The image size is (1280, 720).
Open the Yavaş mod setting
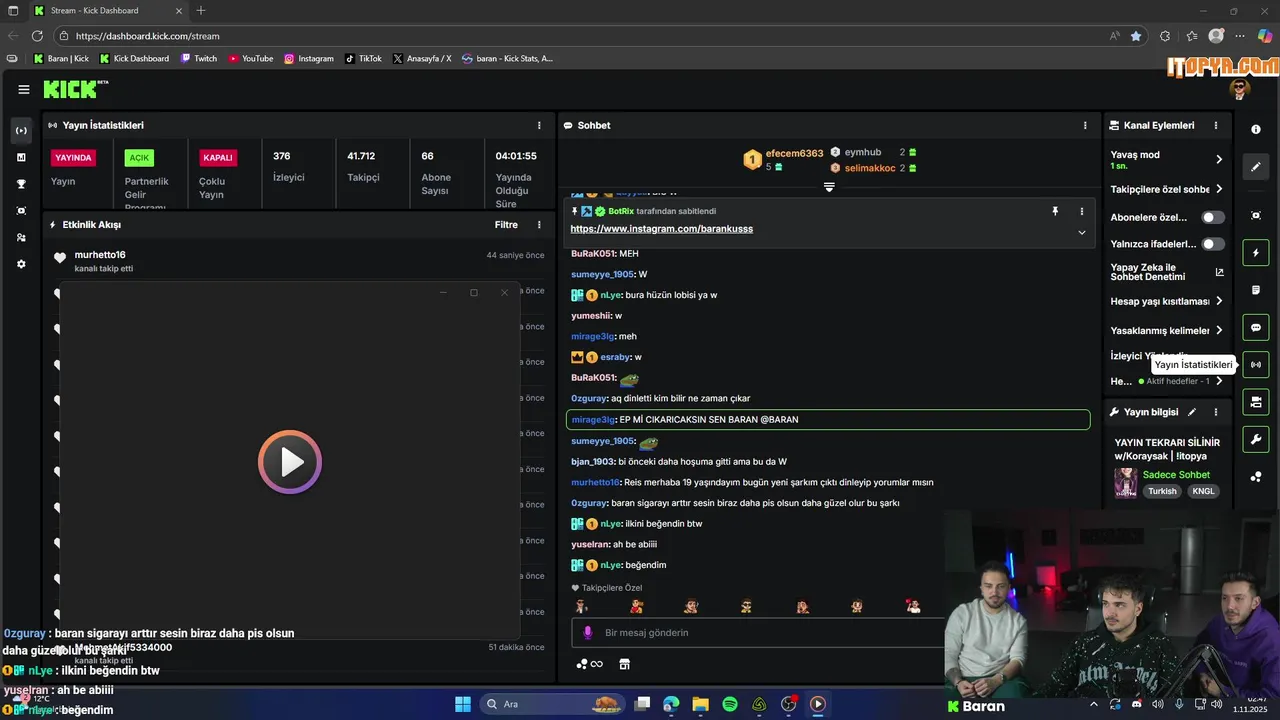tap(1166, 159)
